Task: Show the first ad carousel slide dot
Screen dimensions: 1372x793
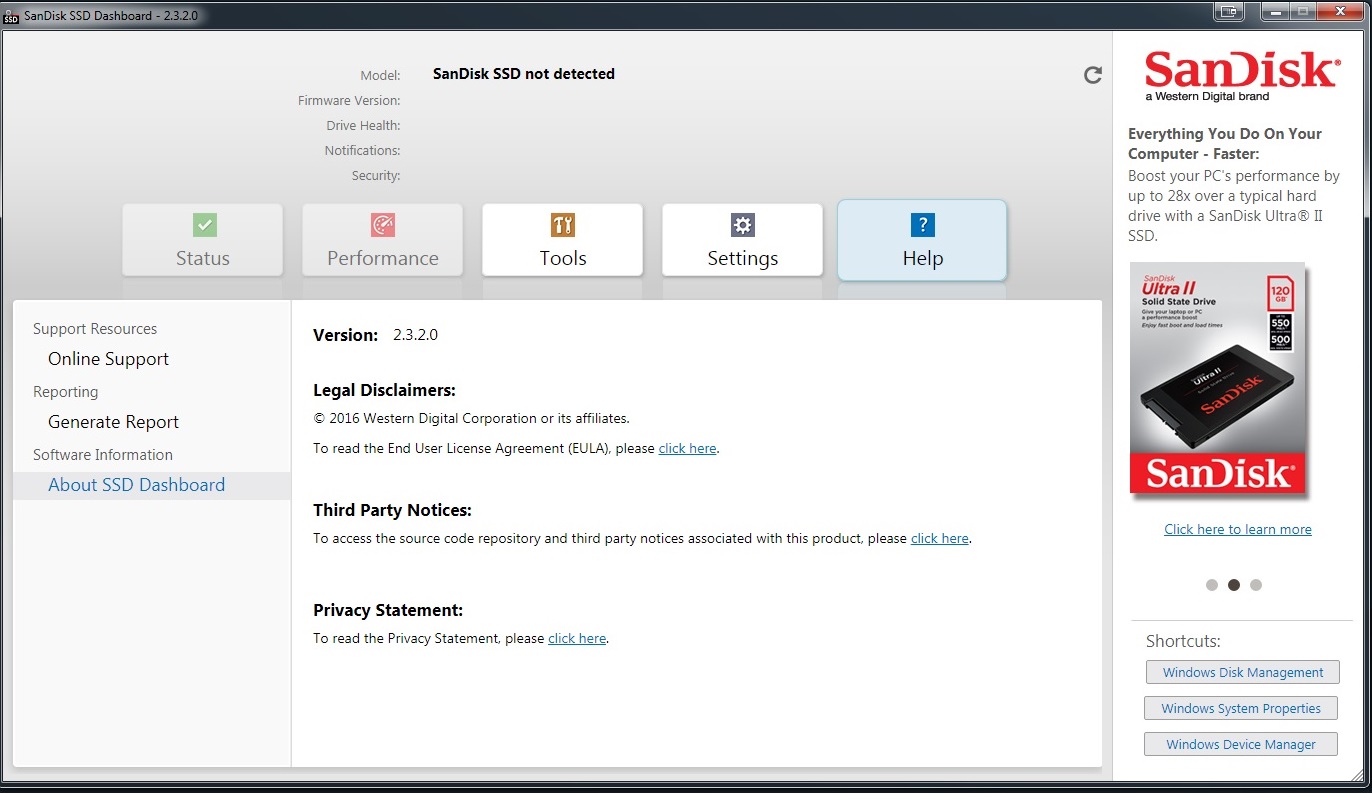Action: click(x=1212, y=585)
